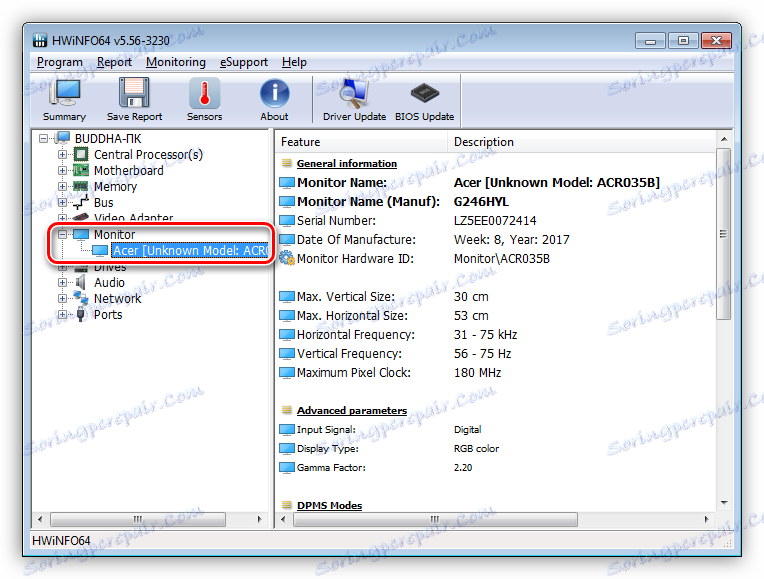Click the details pane scroll down arrow
764x579 pixels.
tap(724, 503)
